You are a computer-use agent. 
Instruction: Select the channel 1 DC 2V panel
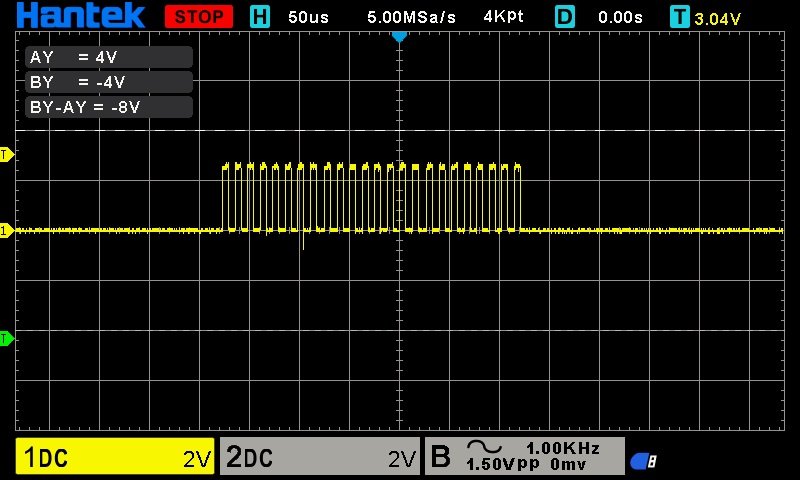click(115, 457)
